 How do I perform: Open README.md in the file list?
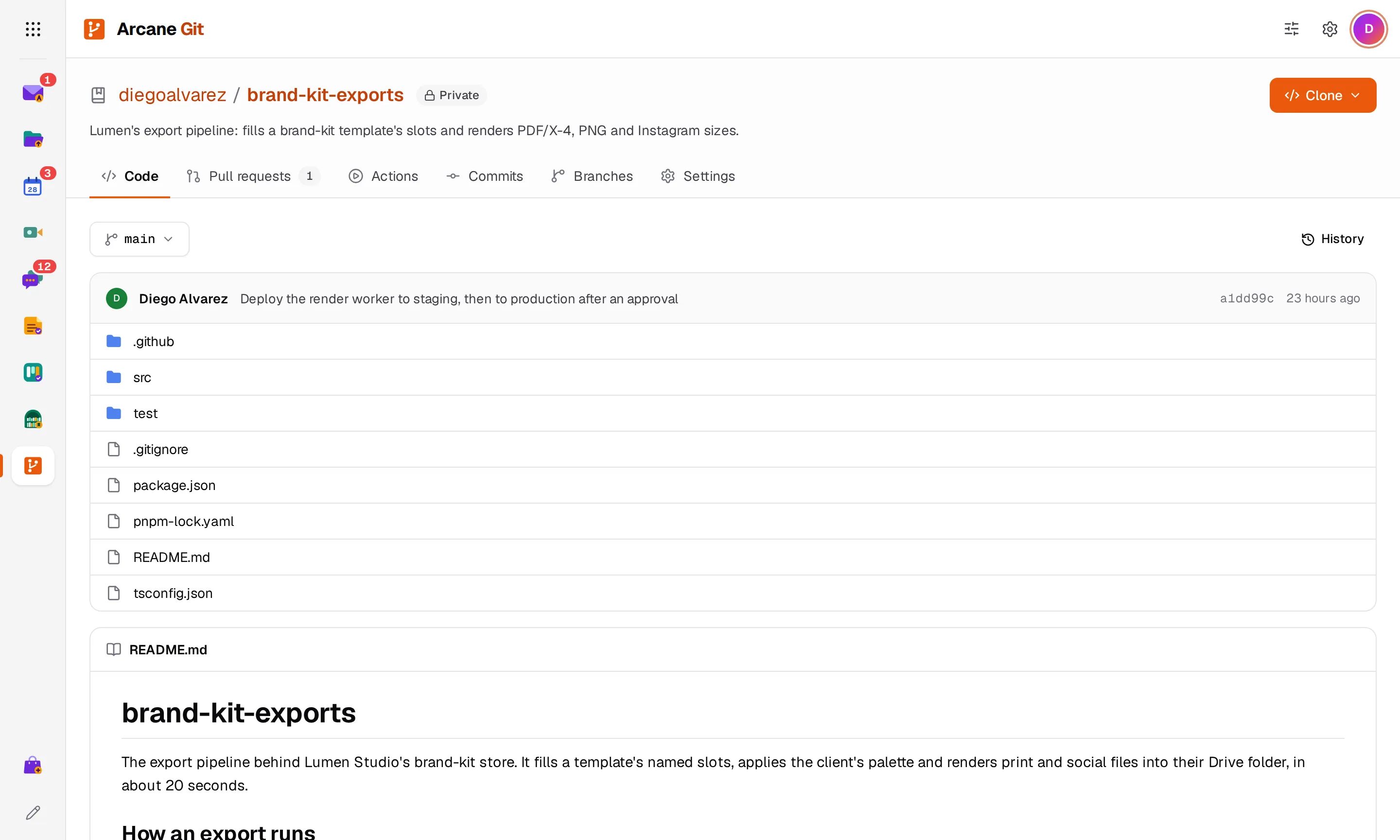733,557
